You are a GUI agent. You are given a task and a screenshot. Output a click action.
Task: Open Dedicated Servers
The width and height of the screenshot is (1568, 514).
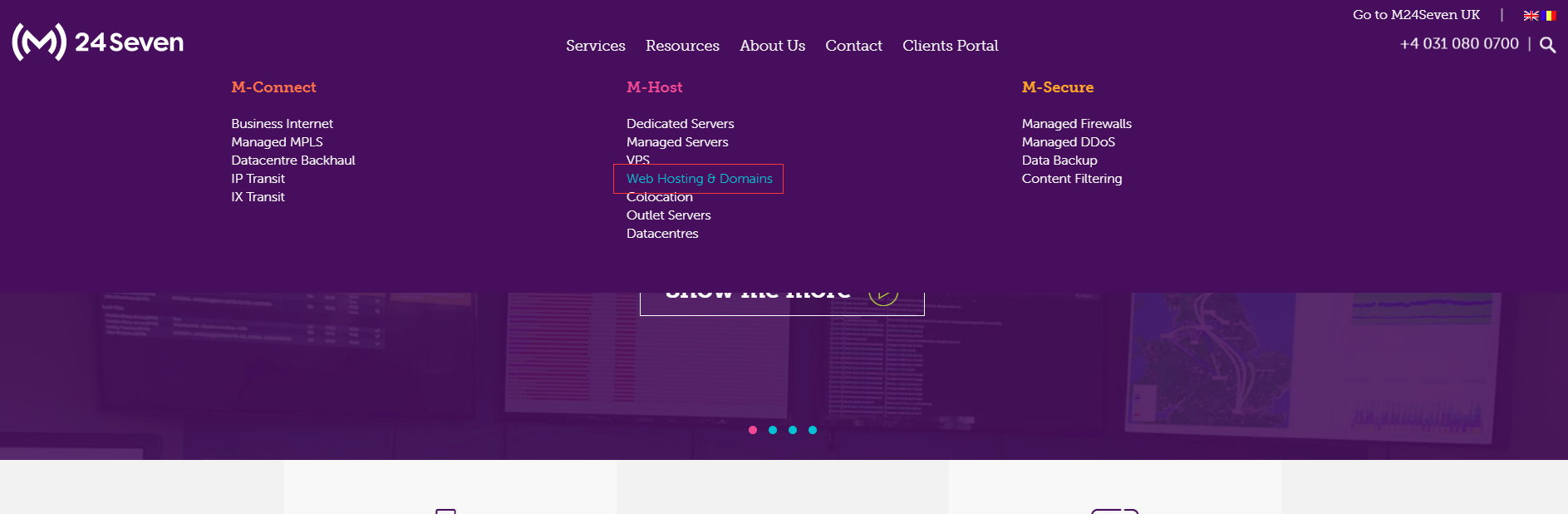681,124
